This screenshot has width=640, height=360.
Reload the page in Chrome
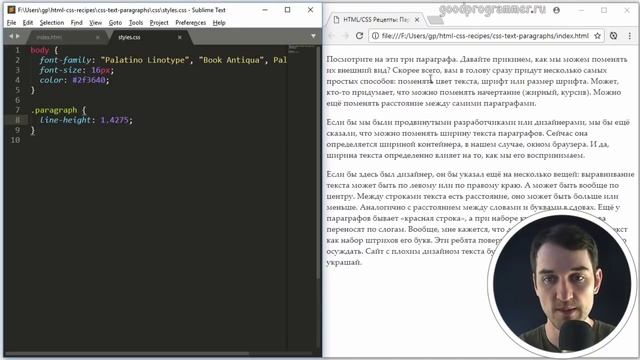359,36
